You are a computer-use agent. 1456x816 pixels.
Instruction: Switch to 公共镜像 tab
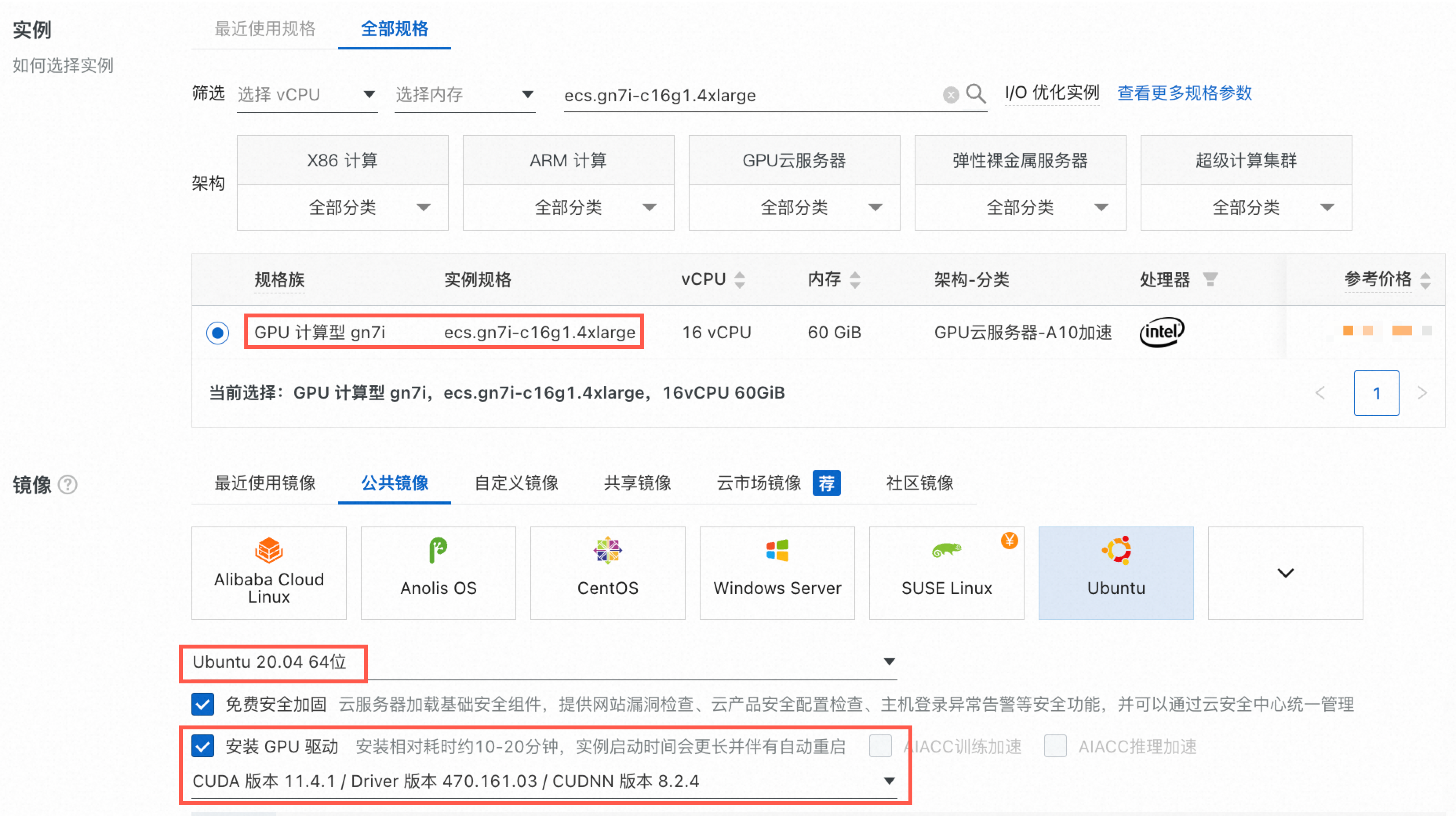(395, 483)
